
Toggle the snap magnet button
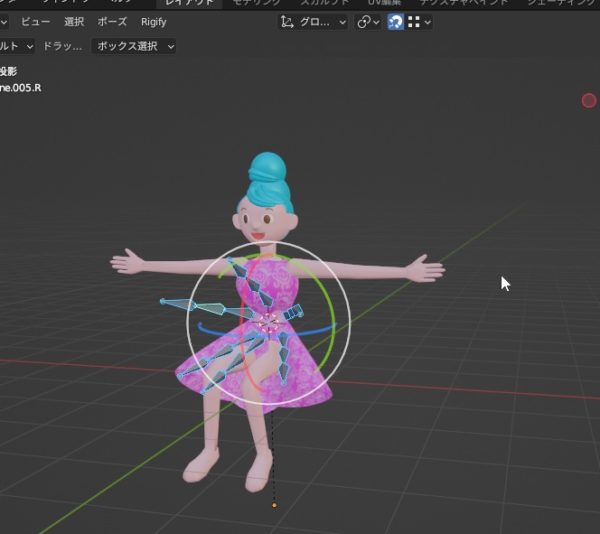[396, 22]
